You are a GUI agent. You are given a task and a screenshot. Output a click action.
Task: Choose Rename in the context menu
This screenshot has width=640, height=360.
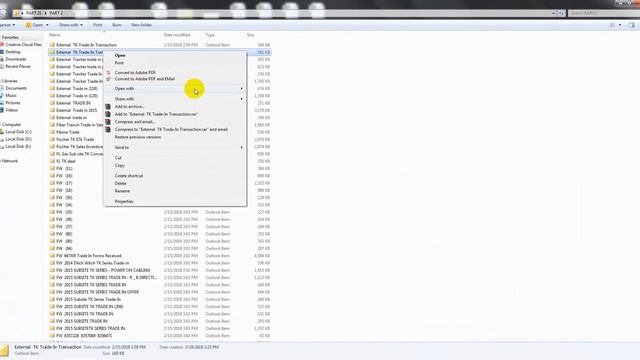(122, 191)
